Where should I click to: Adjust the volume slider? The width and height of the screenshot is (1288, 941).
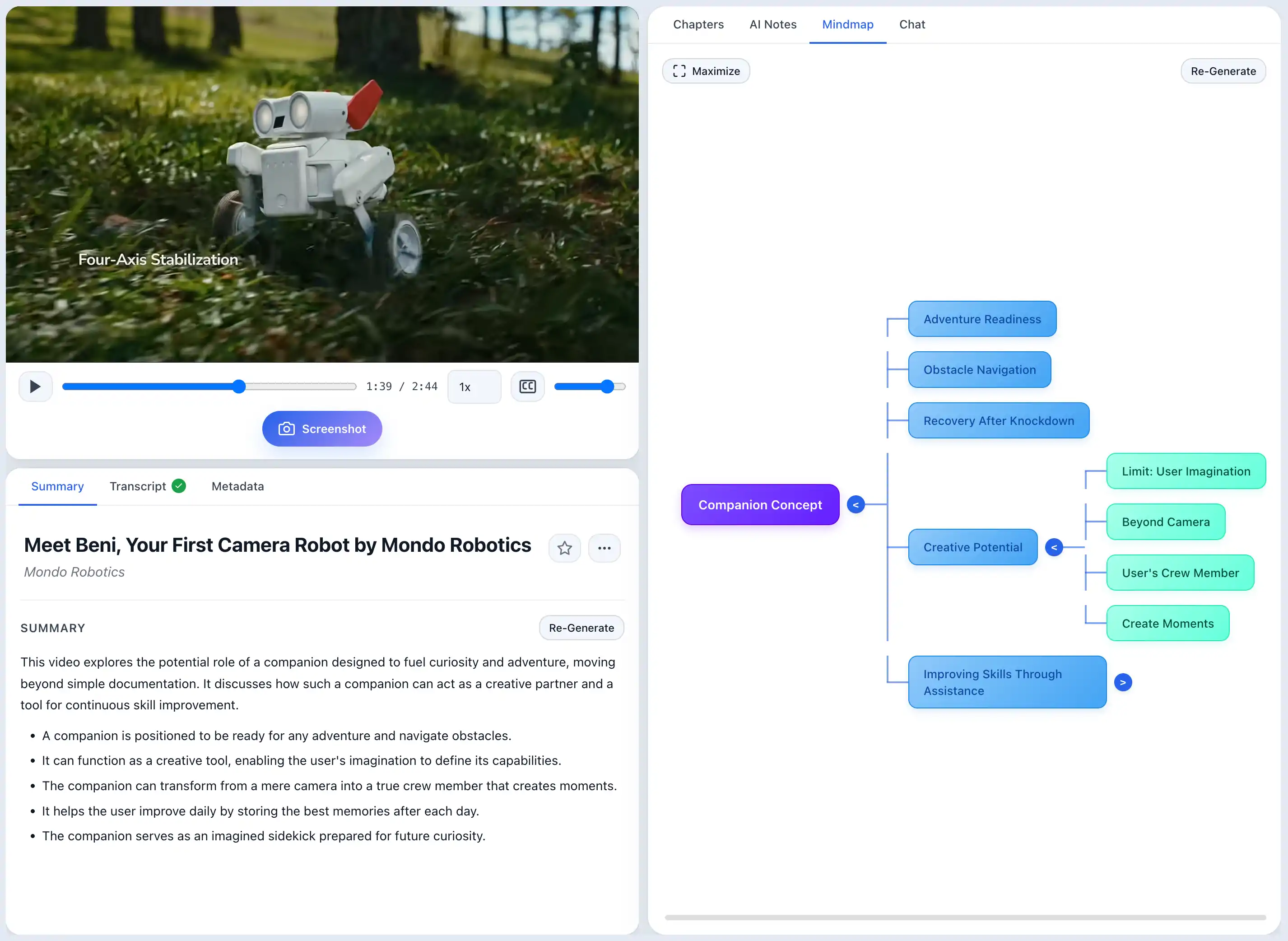coord(590,387)
